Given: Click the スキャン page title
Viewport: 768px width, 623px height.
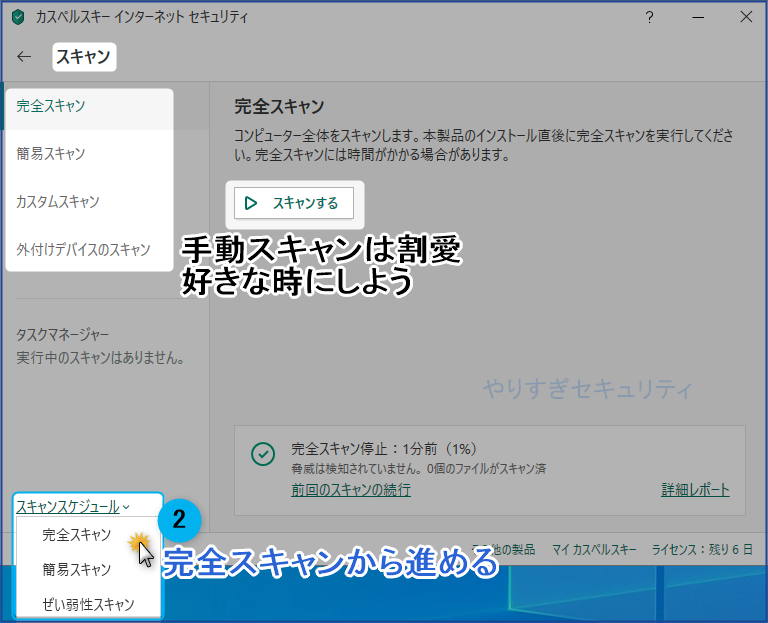Looking at the screenshot, I should [84, 57].
